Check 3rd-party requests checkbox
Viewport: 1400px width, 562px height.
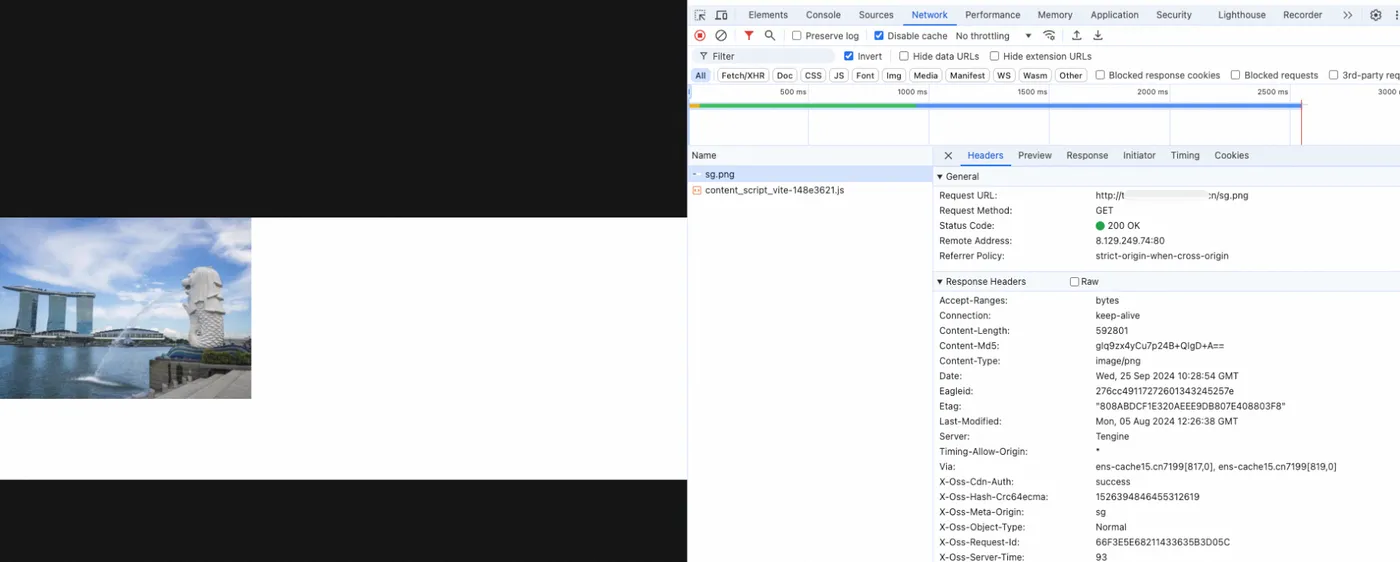click(1334, 75)
